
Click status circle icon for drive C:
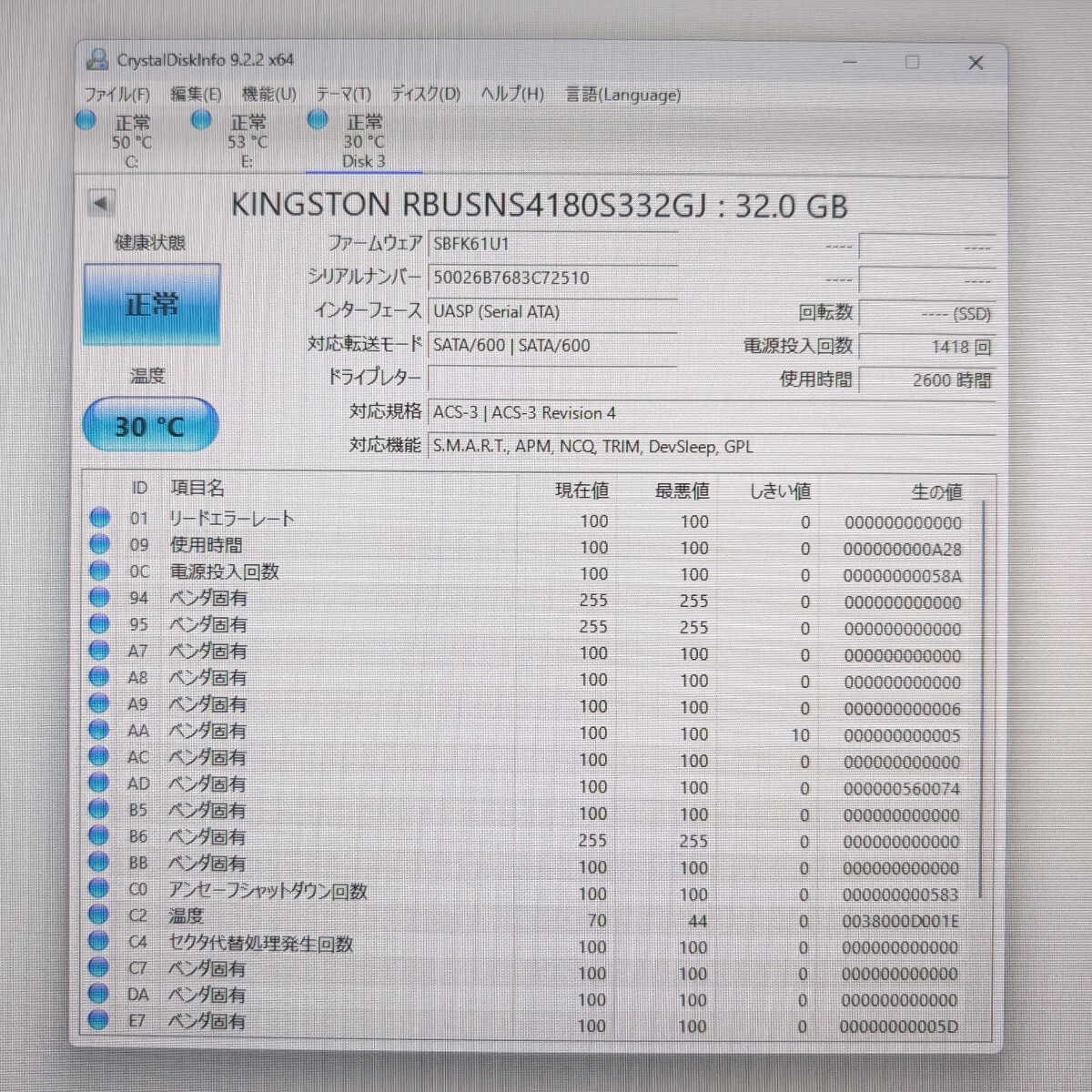(86, 120)
